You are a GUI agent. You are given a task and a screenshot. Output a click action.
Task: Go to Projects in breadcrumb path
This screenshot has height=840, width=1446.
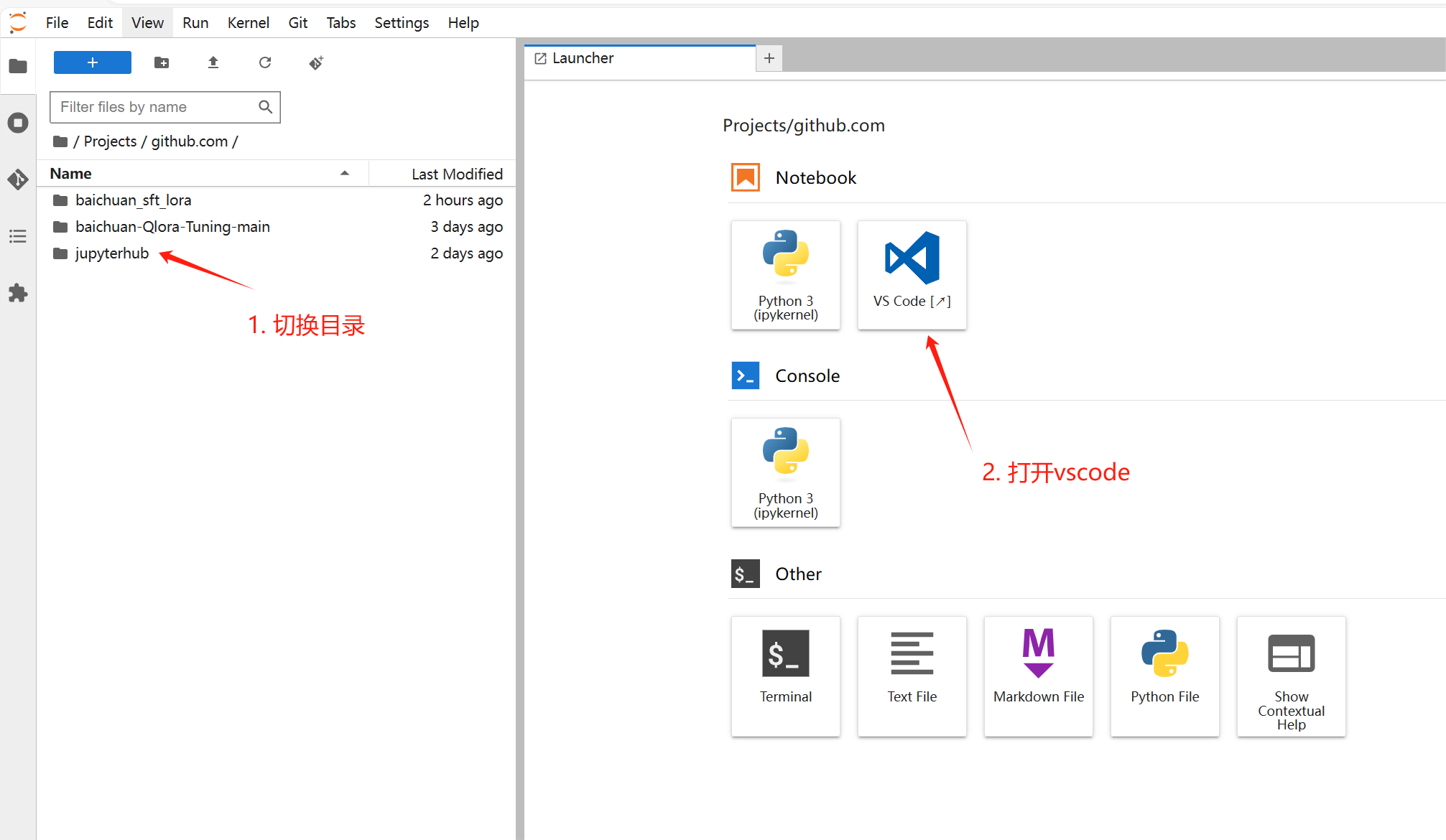tap(110, 141)
